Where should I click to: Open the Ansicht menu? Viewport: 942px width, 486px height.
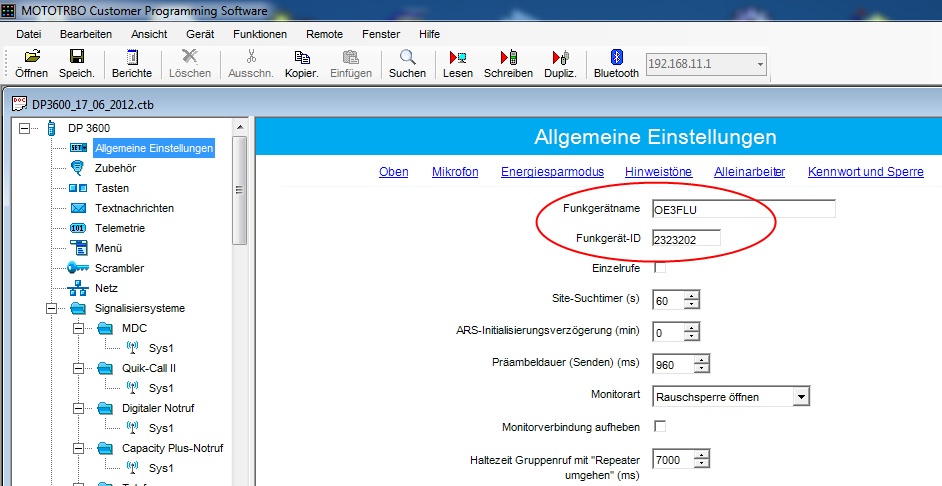point(150,34)
